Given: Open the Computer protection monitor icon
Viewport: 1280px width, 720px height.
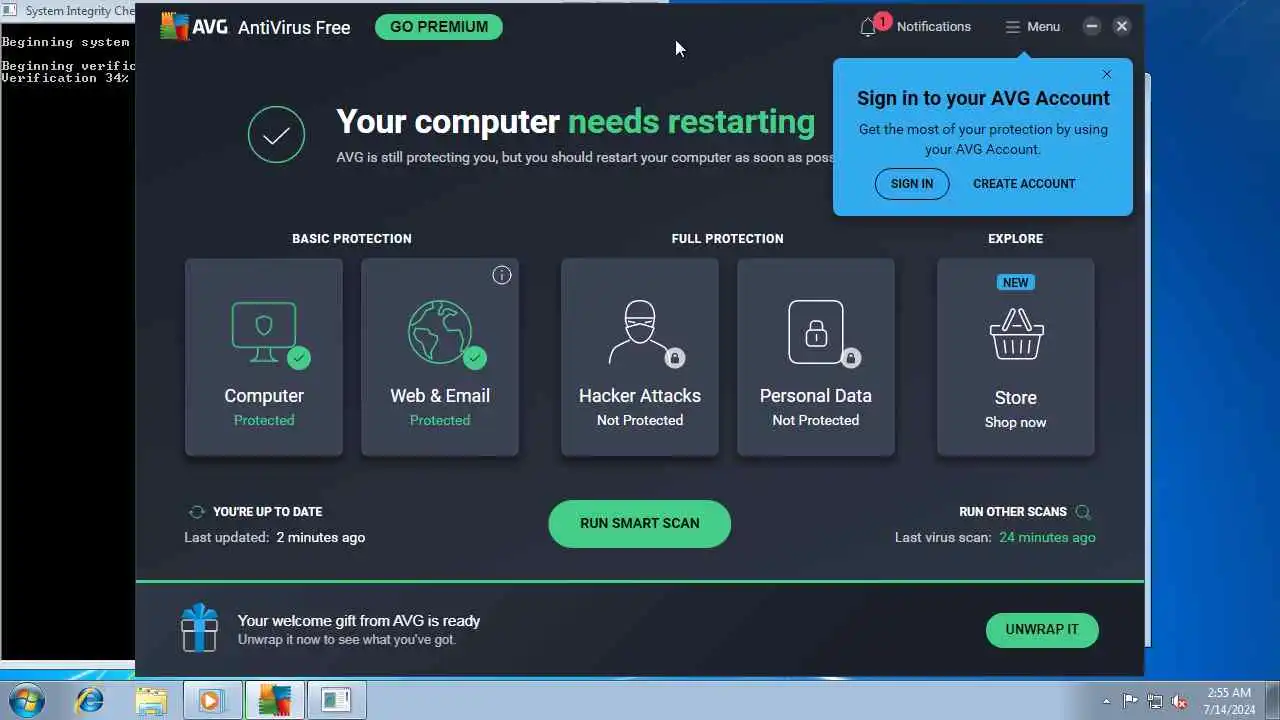Looking at the screenshot, I should (265, 332).
